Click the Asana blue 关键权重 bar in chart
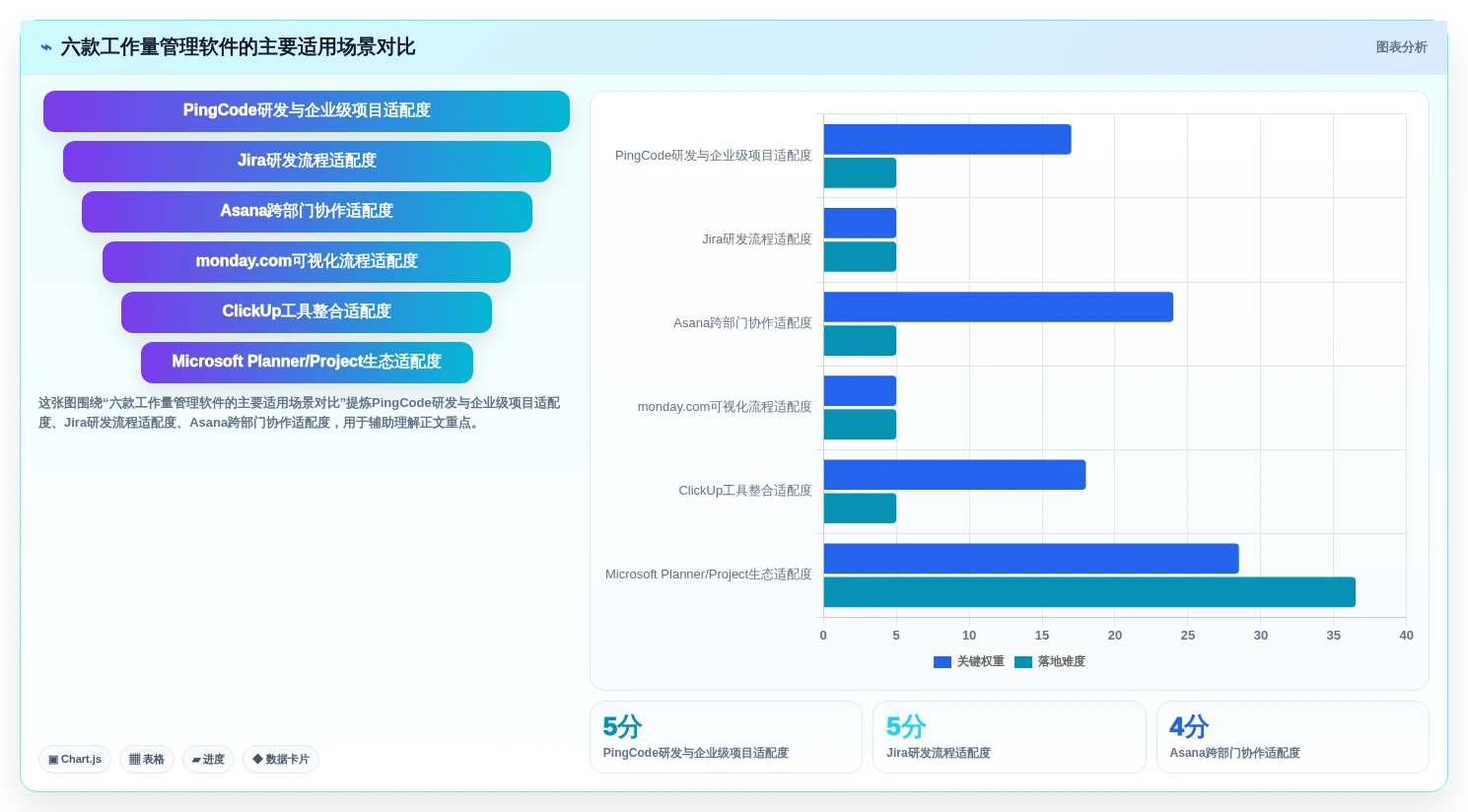The image size is (1468, 812). click(x=999, y=307)
